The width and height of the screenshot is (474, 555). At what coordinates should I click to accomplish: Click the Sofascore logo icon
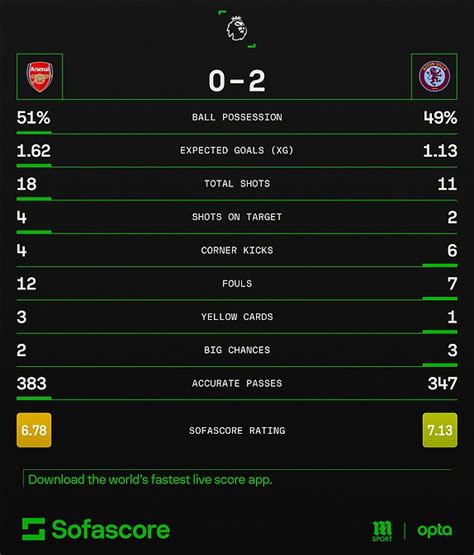click(x=33, y=529)
